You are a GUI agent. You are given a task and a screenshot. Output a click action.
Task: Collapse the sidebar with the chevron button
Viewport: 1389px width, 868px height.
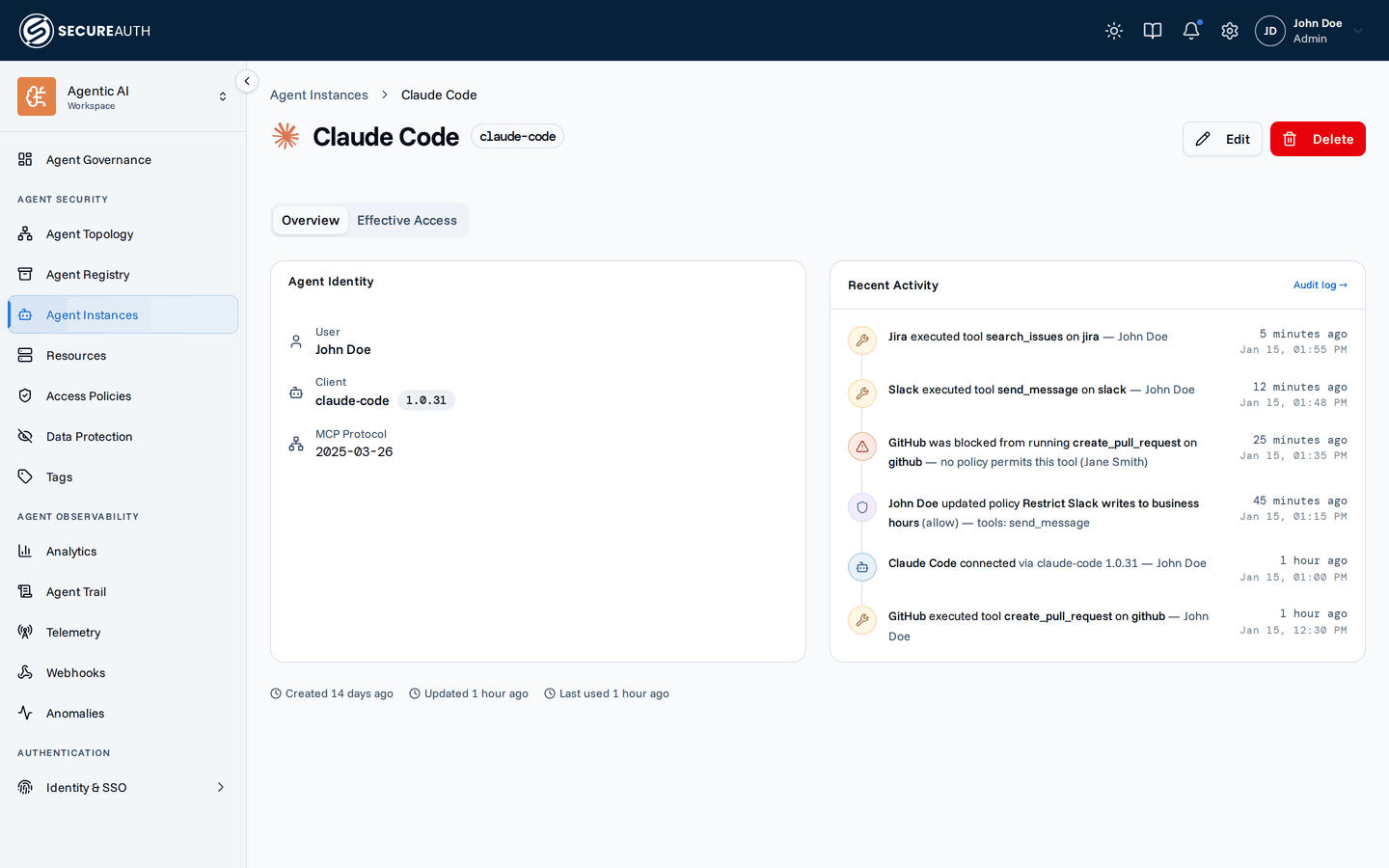click(x=247, y=81)
